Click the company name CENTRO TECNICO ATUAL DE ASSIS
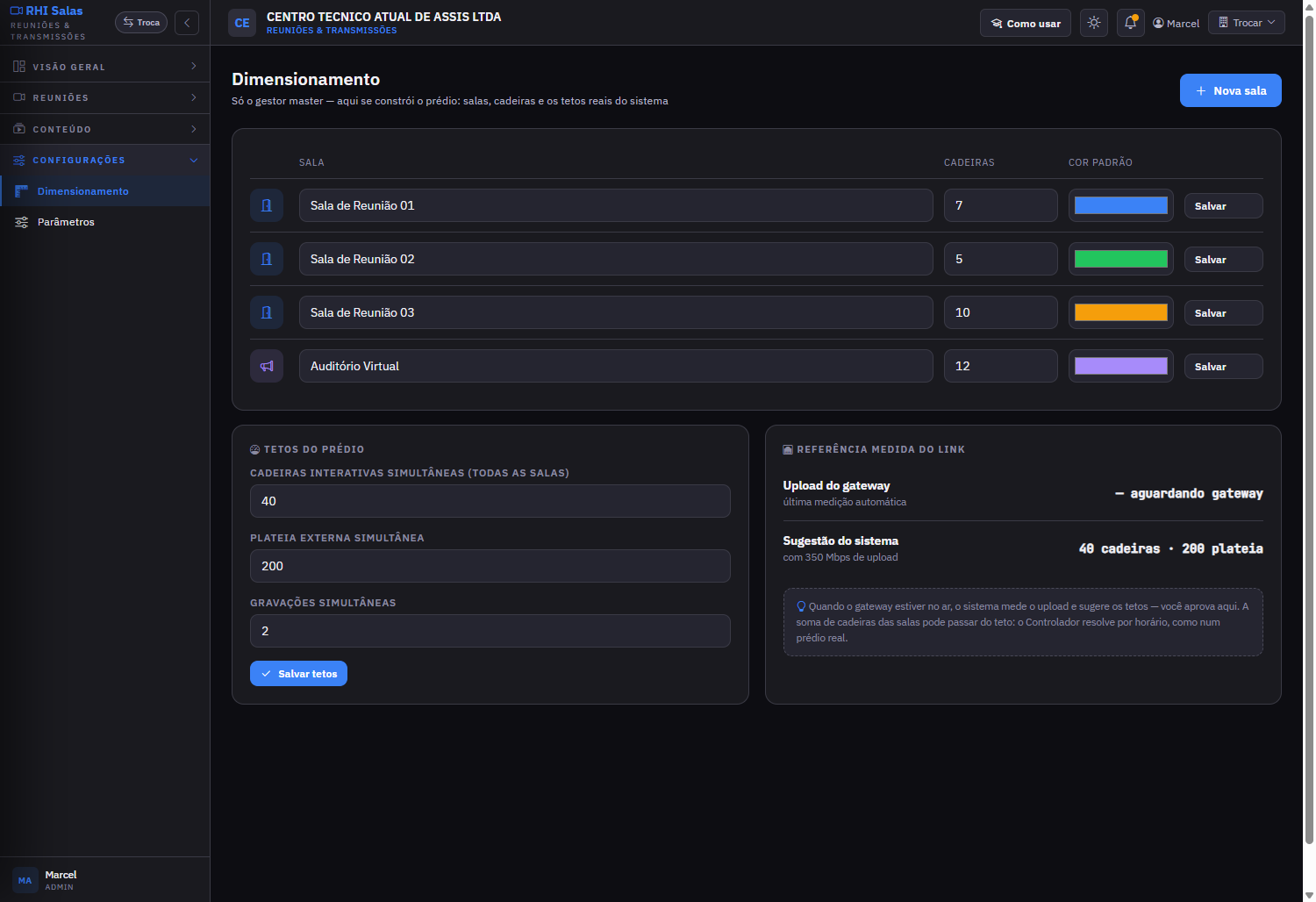Image resolution: width=1316 pixels, height=902 pixels. click(384, 17)
